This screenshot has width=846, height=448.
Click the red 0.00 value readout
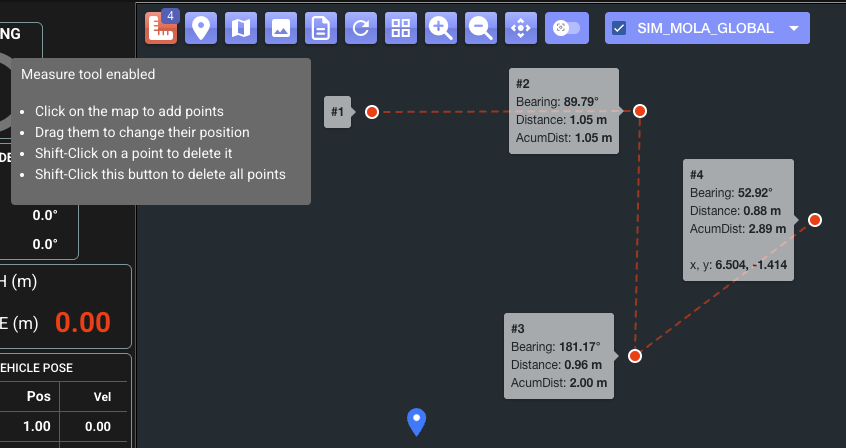[x=82, y=322]
